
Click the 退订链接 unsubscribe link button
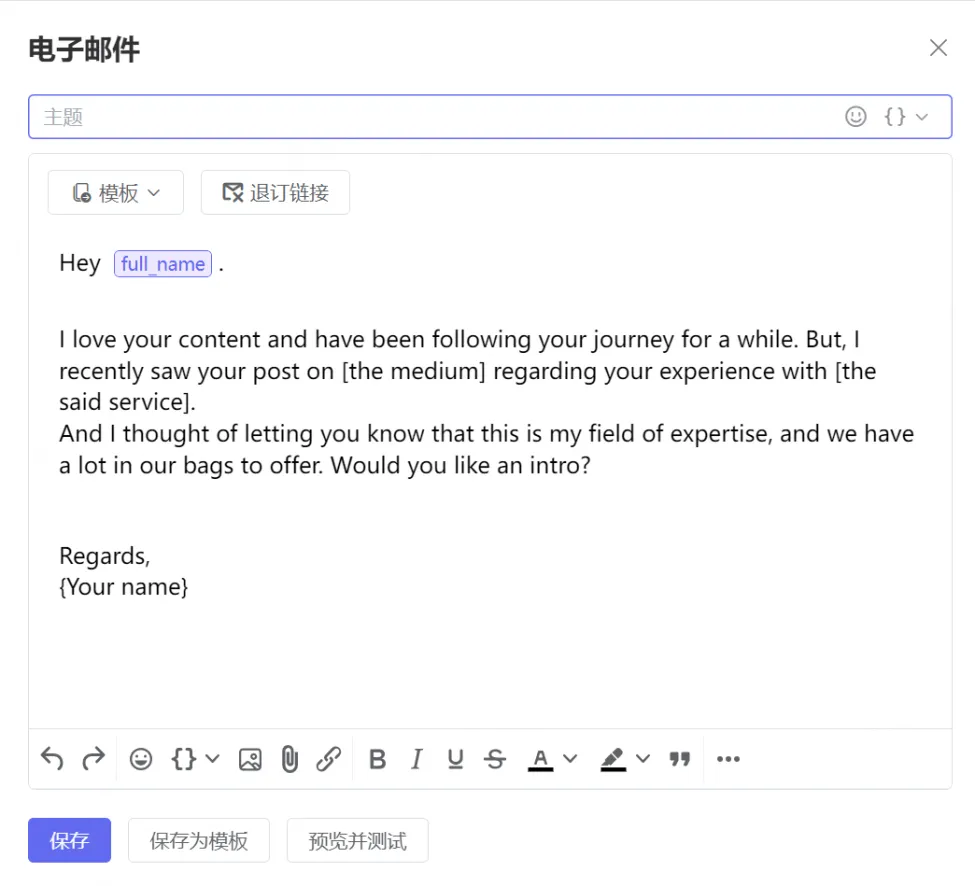coord(275,193)
